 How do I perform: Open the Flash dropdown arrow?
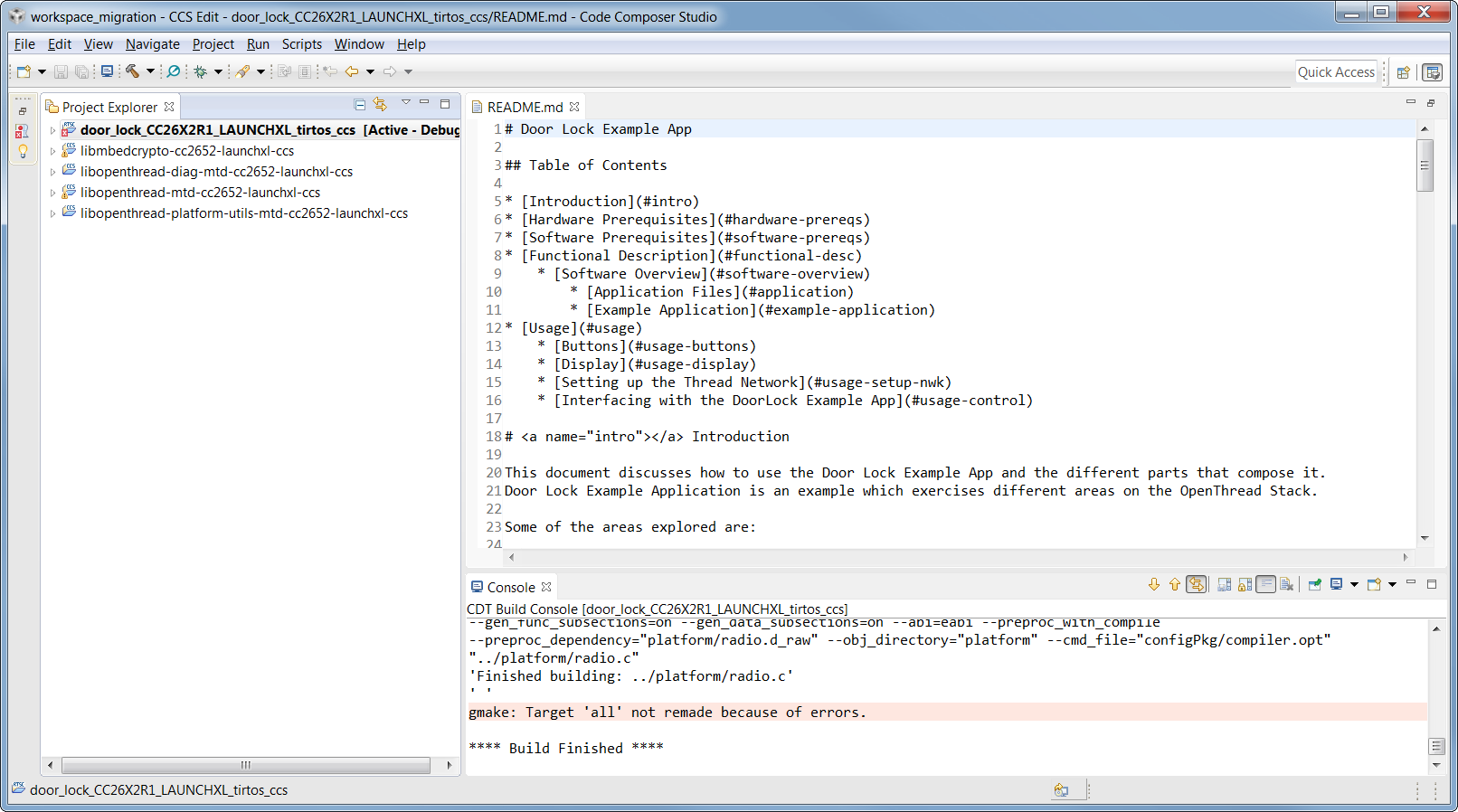point(260,72)
